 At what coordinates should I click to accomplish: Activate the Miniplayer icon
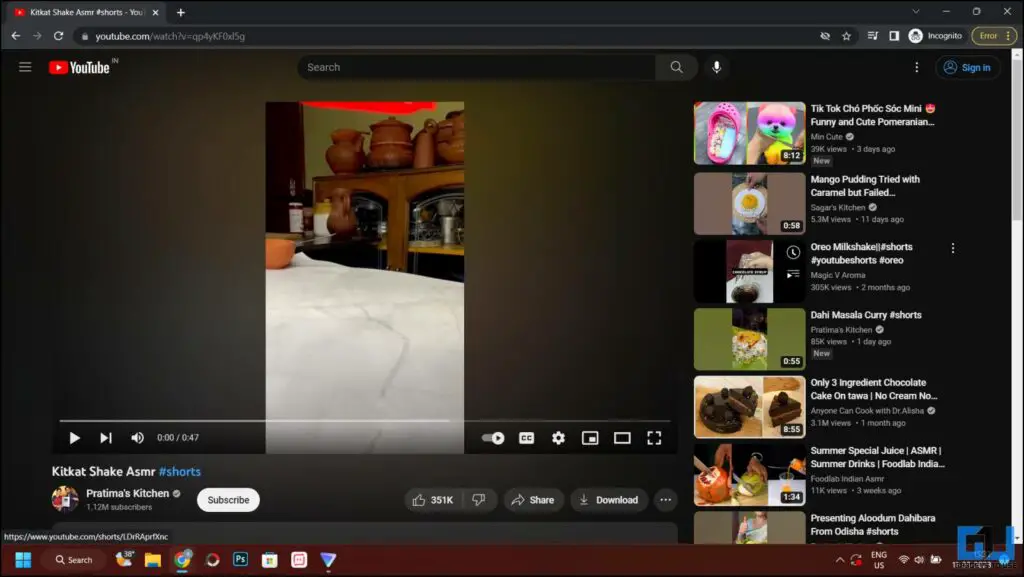click(x=590, y=437)
